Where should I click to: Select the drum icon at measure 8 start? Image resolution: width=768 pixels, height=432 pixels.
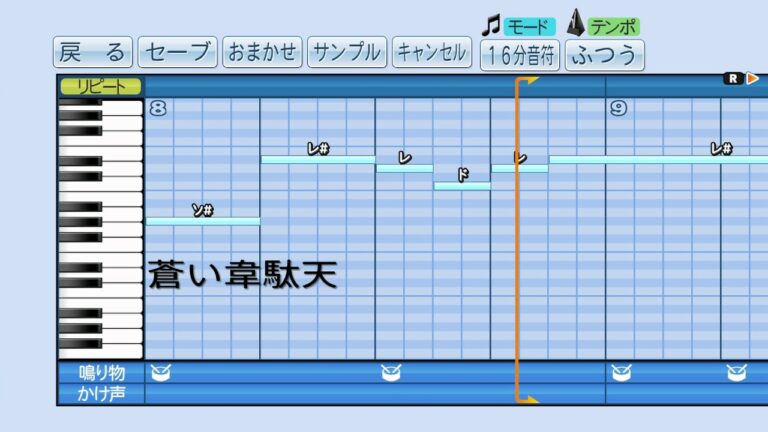pos(160,372)
